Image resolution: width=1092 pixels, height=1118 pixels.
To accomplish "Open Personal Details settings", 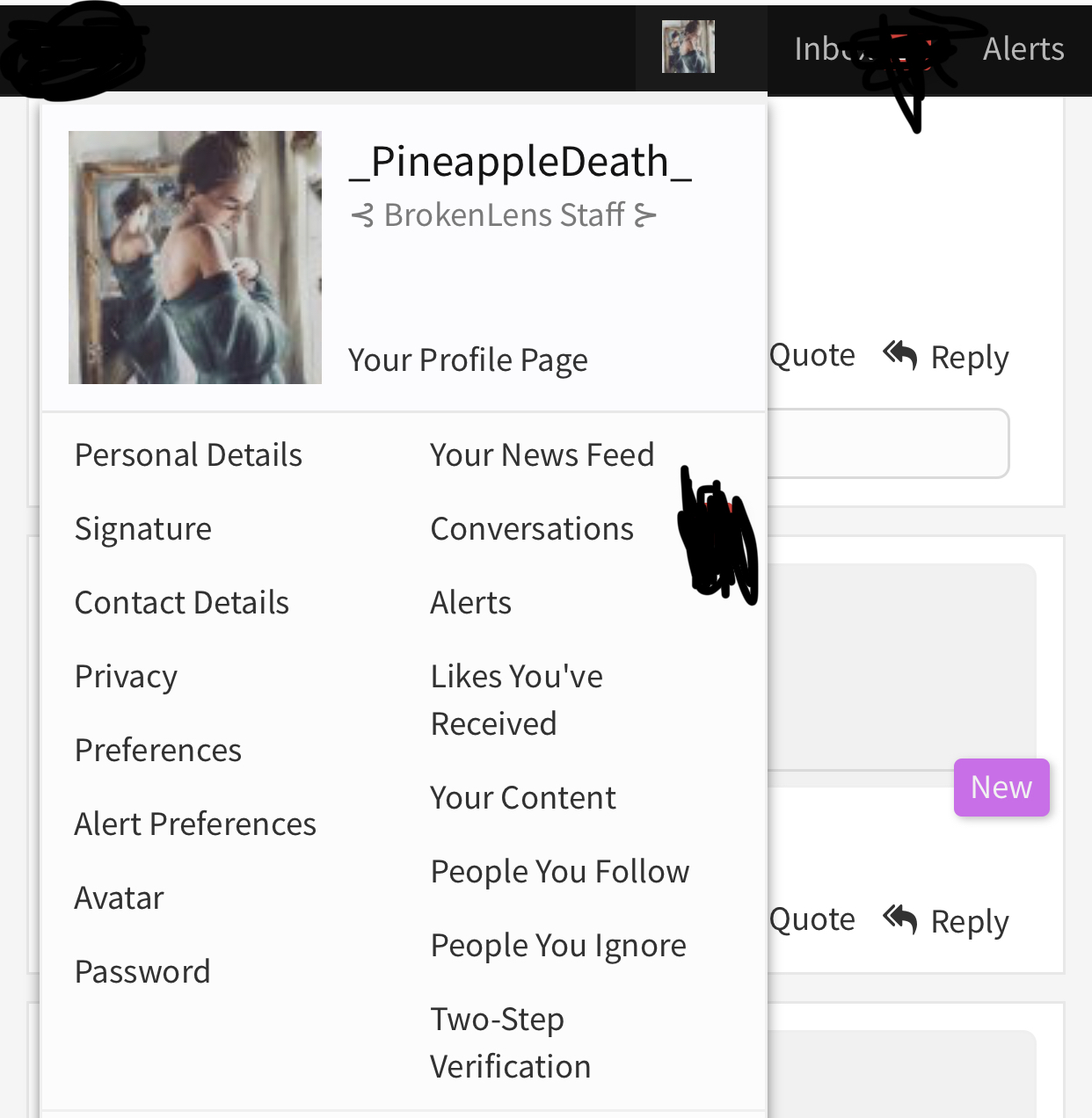I will pyautogui.click(x=188, y=455).
